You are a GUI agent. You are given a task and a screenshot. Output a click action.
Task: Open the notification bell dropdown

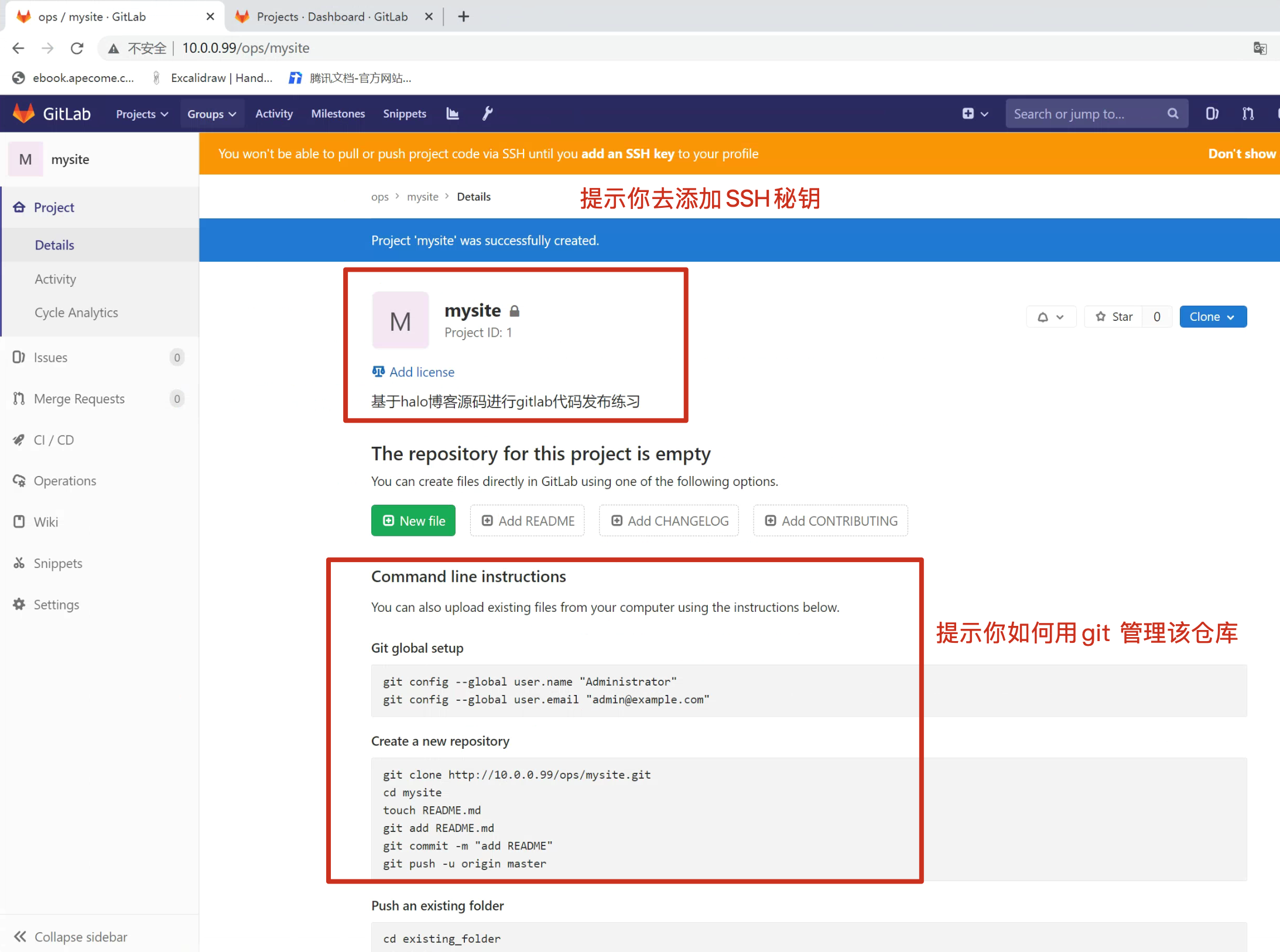click(1050, 317)
